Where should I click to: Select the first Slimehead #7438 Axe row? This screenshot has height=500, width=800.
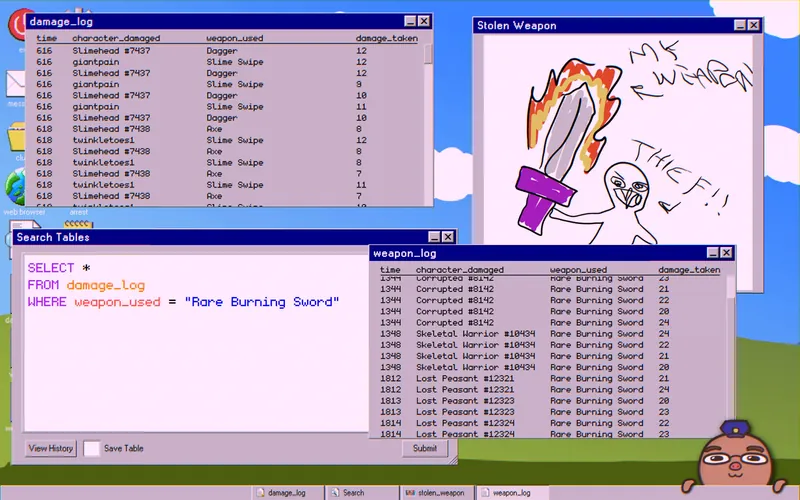tap(229, 129)
